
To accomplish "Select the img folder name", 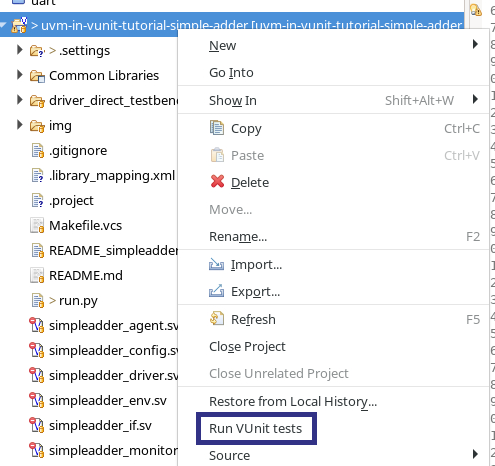I will 60,126.
